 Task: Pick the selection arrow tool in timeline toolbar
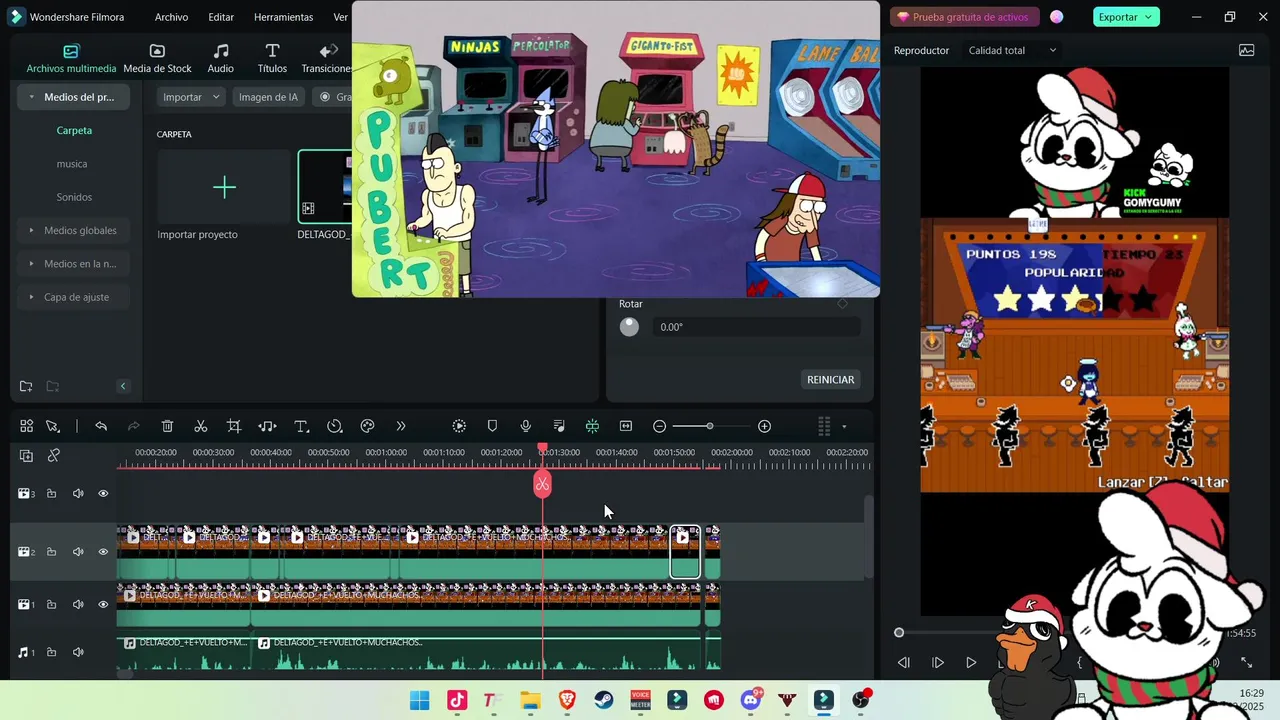[53, 426]
